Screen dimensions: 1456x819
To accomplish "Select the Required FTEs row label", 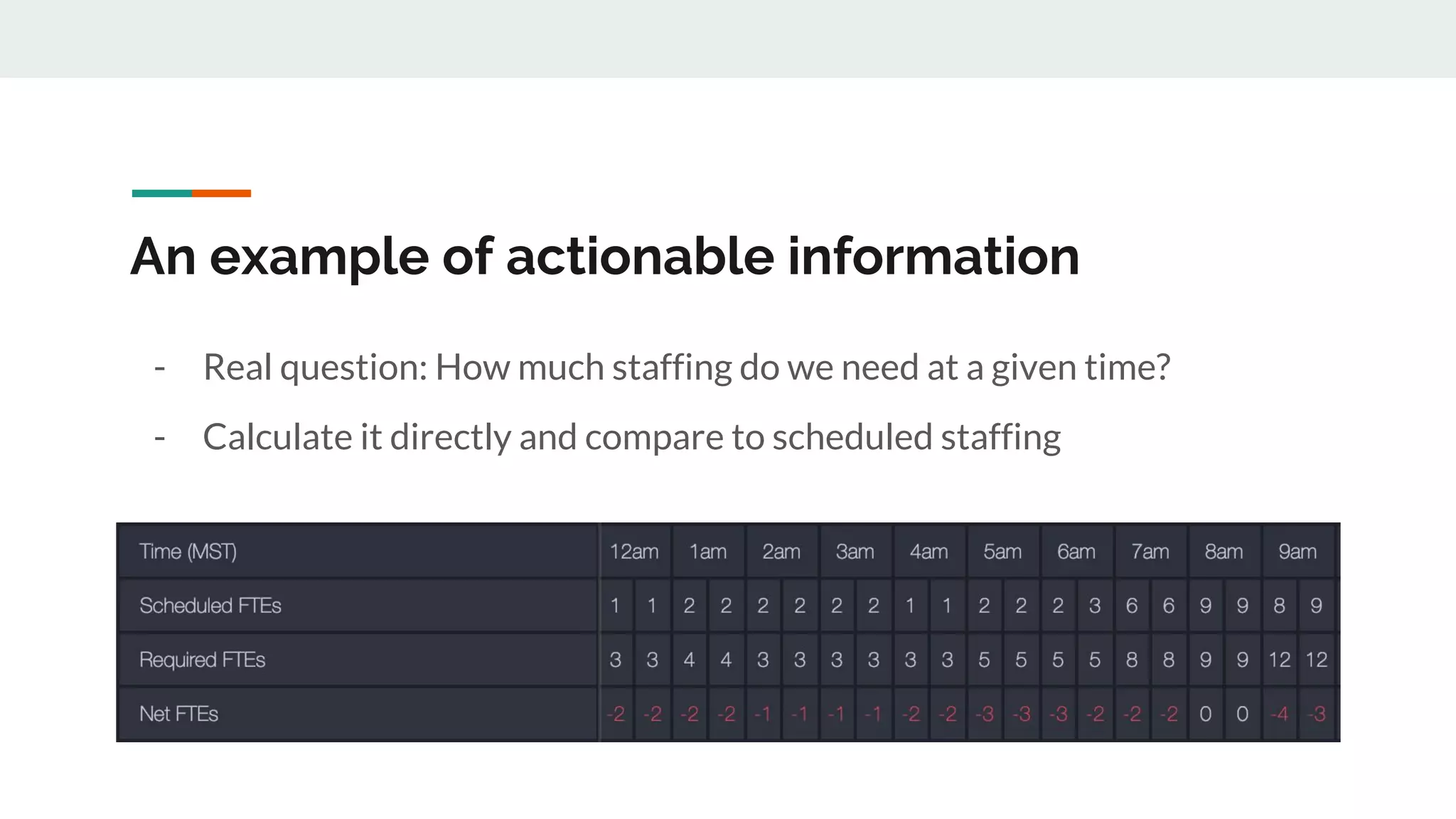I will (x=202, y=660).
